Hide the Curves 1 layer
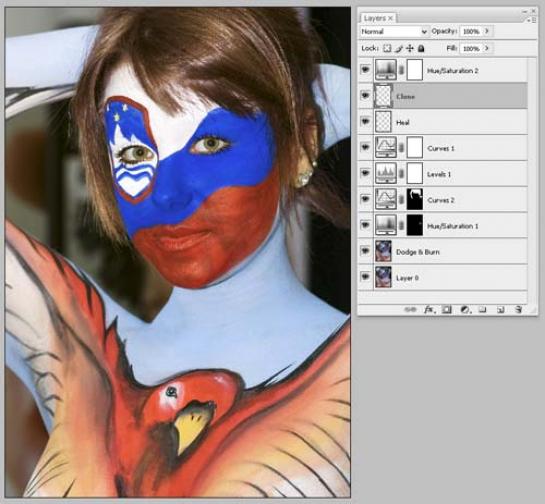545x504 pixels. 365,147
